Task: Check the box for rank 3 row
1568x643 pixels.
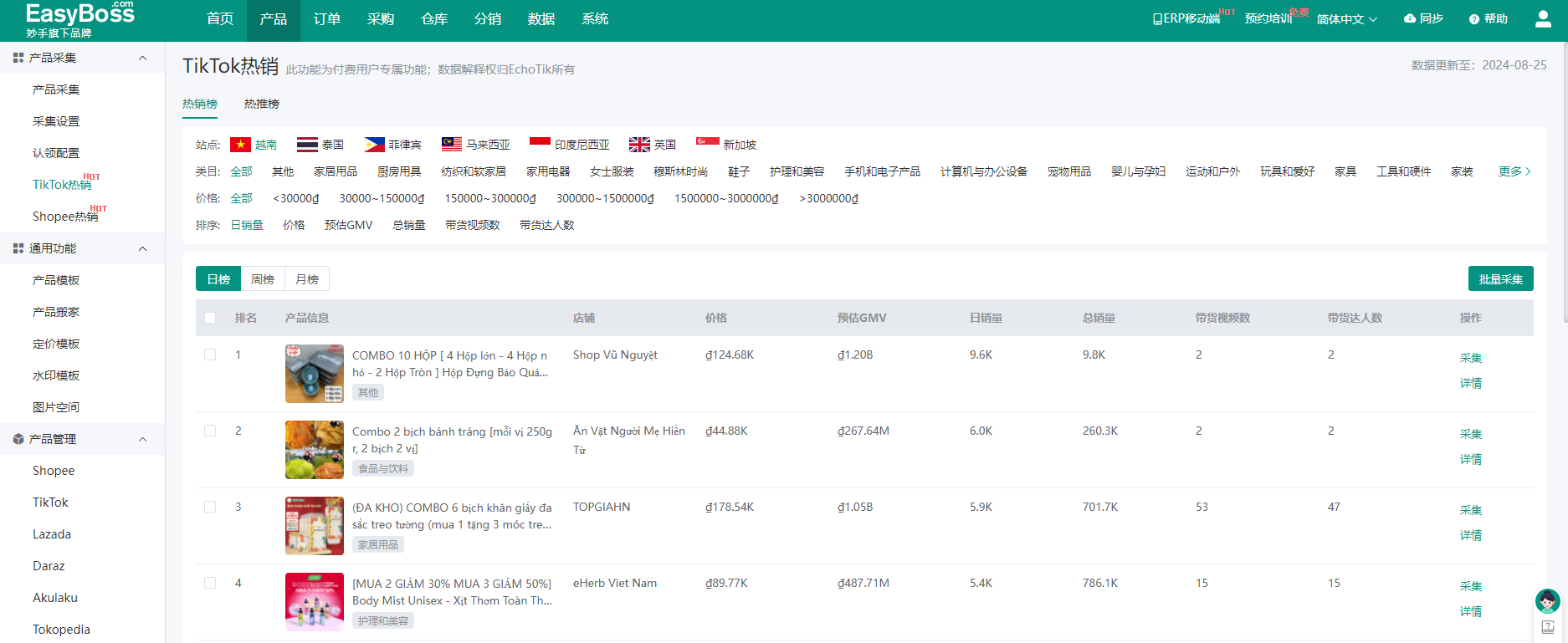Action: tap(210, 507)
